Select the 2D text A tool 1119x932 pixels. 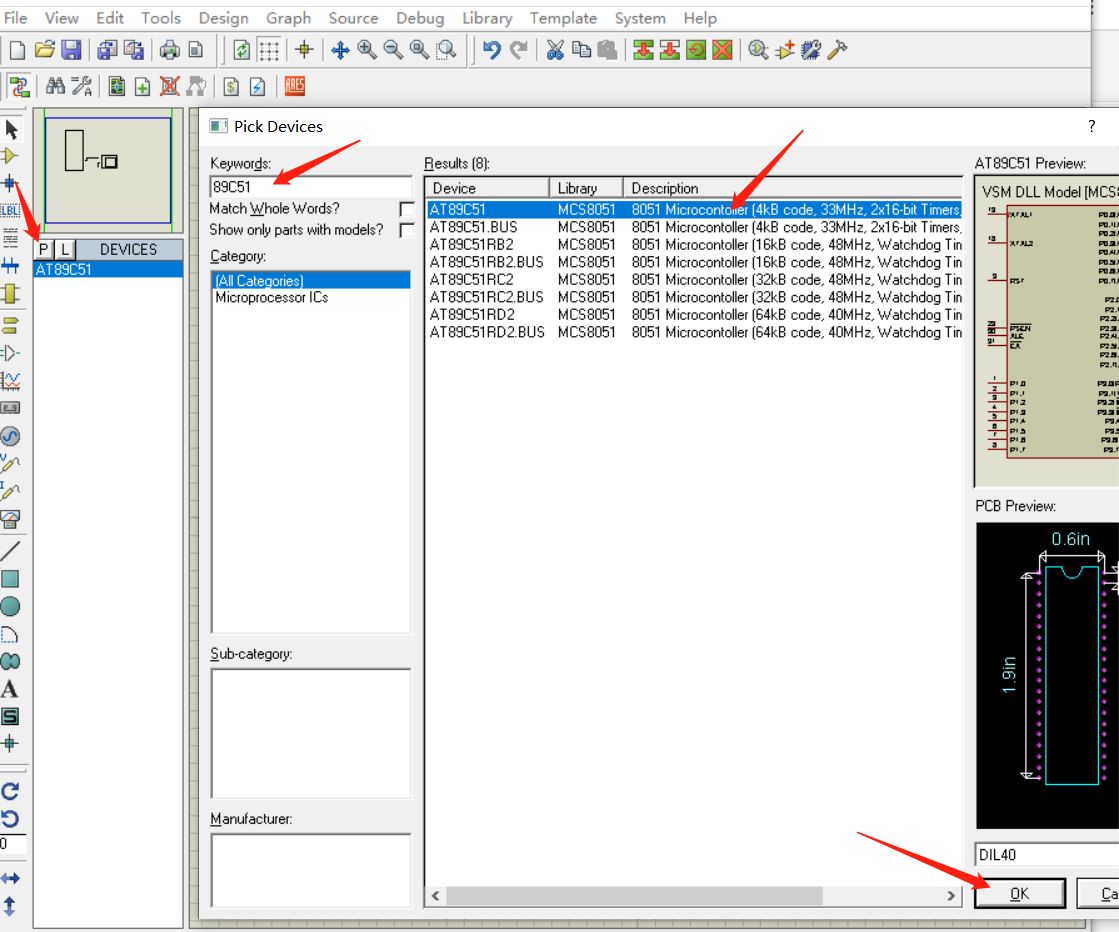click(9, 689)
